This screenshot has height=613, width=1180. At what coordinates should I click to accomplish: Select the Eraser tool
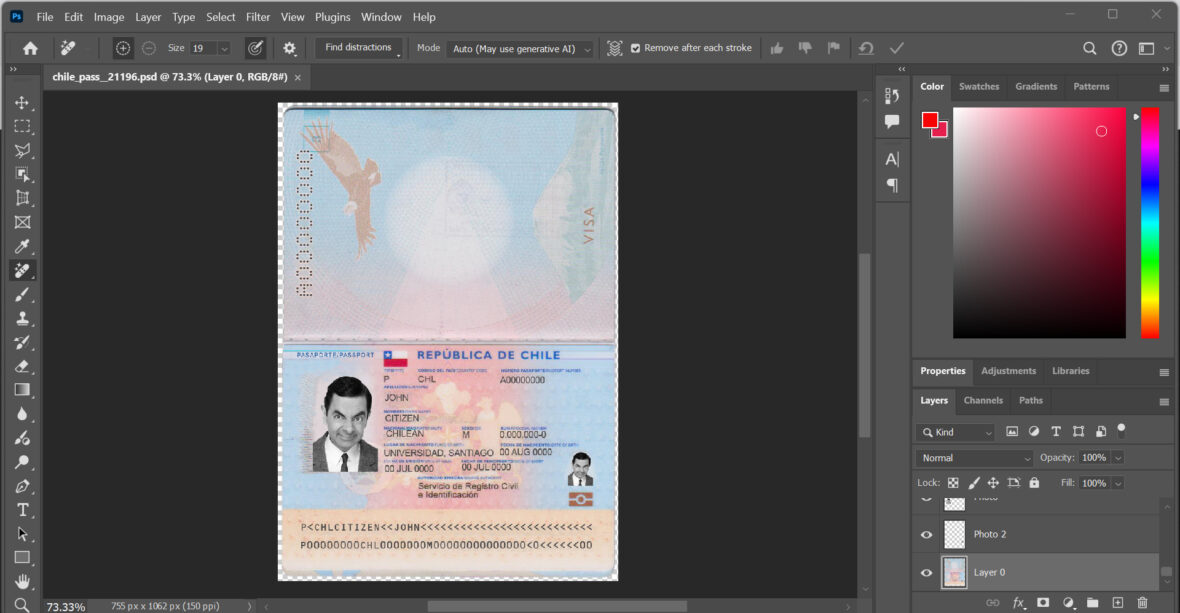pyautogui.click(x=22, y=366)
